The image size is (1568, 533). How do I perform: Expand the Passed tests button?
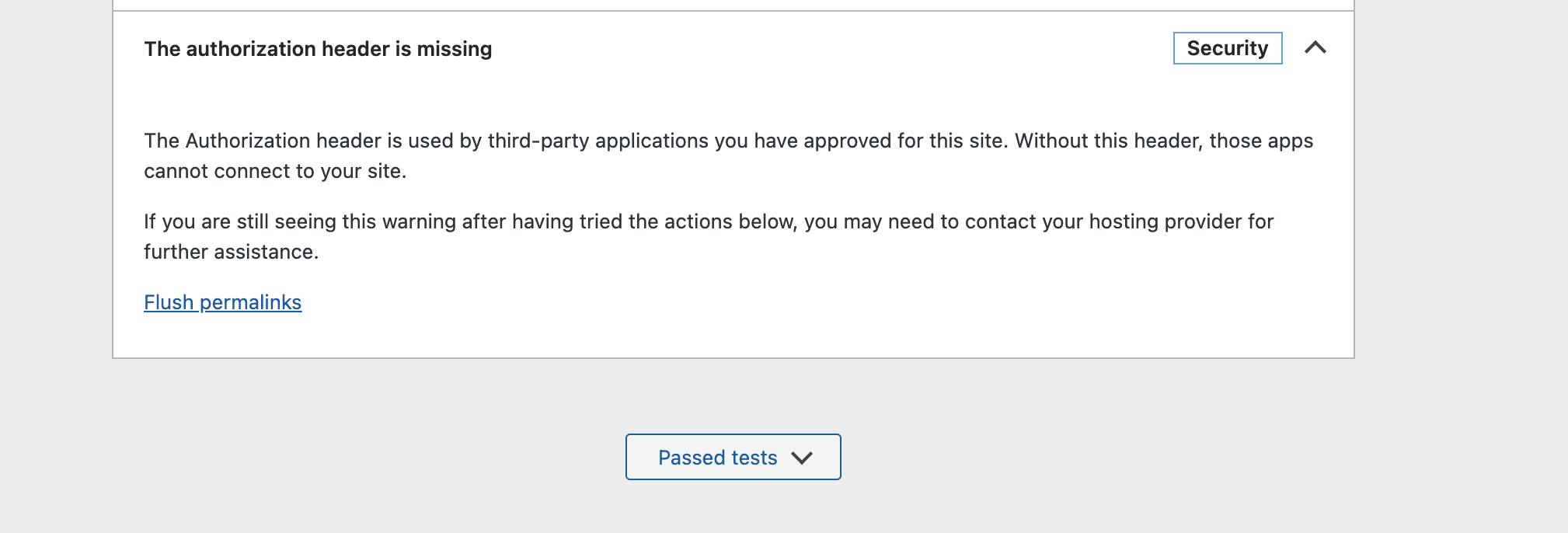tap(733, 457)
